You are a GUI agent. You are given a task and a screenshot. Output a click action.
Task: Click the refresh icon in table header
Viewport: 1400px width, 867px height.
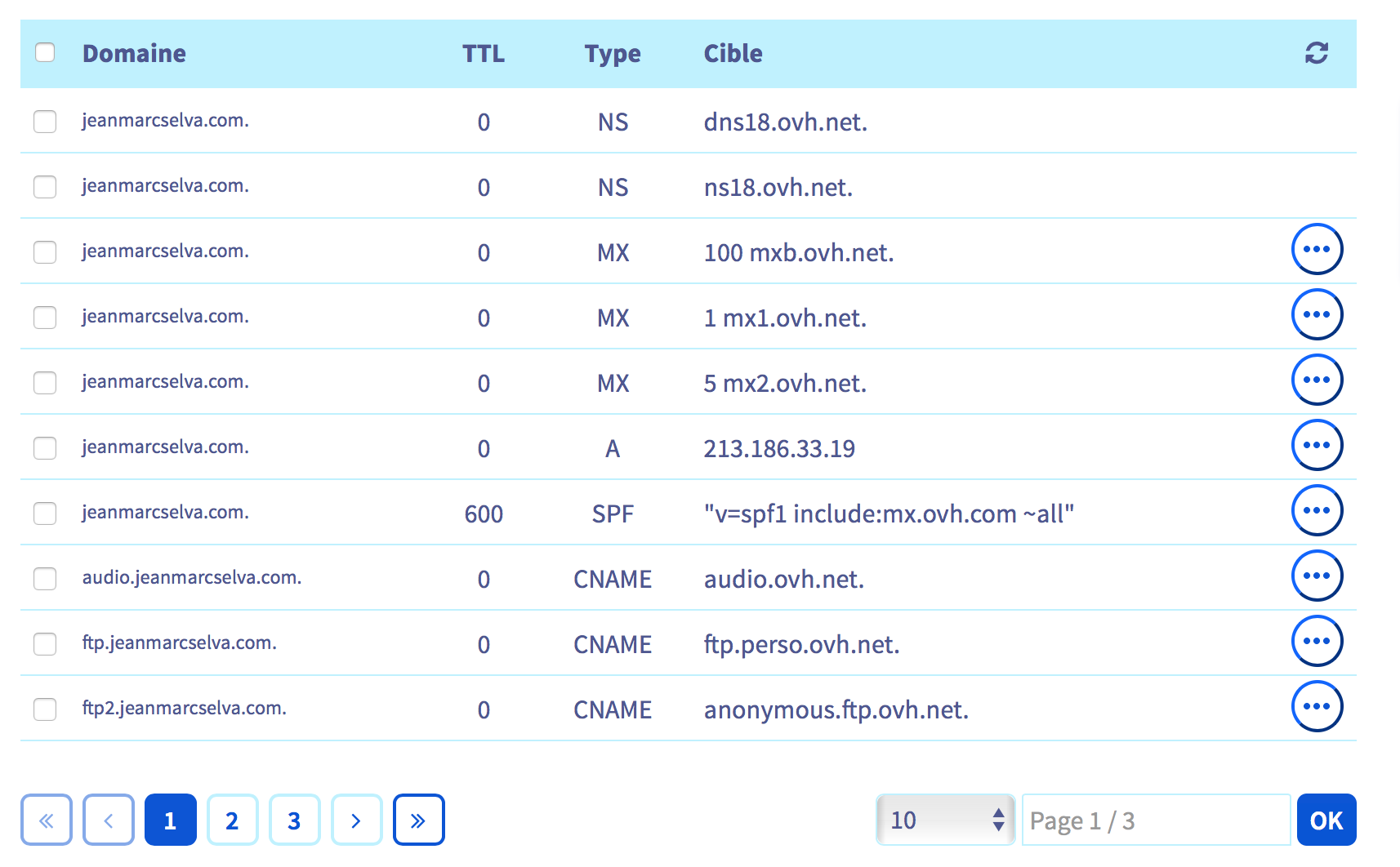[x=1316, y=53]
